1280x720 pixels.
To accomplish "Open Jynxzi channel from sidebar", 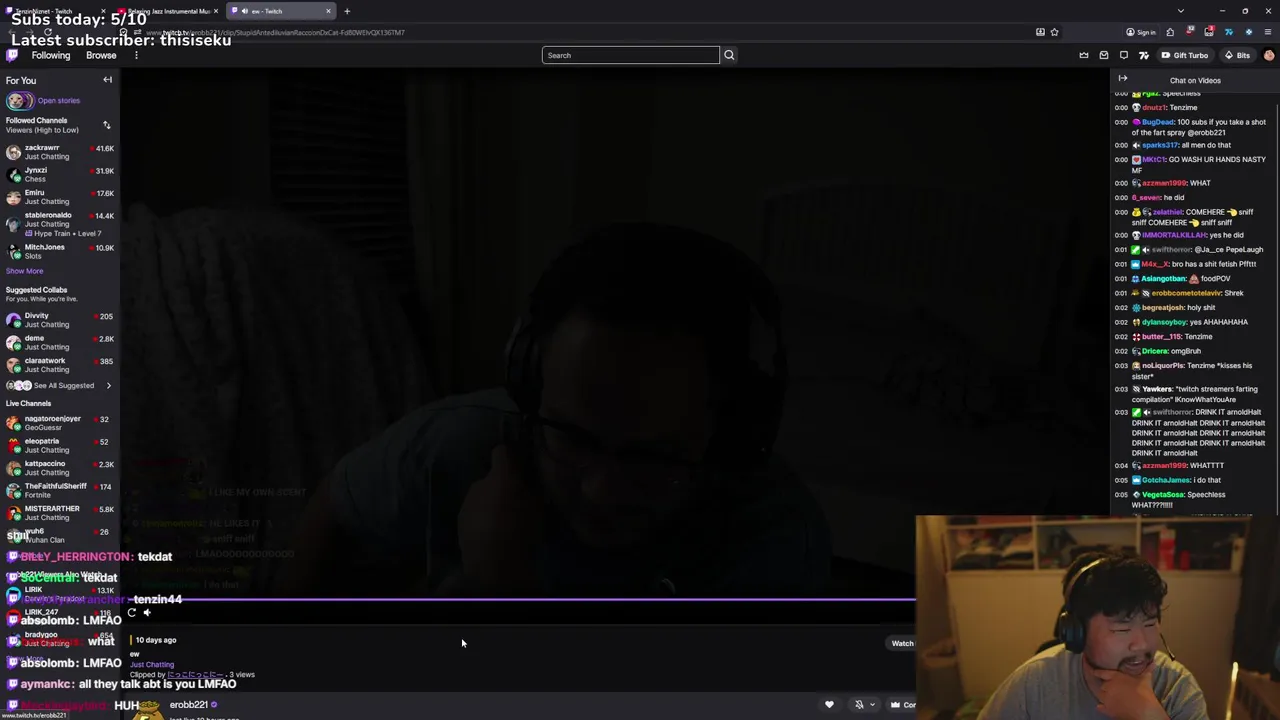I will point(60,174).
